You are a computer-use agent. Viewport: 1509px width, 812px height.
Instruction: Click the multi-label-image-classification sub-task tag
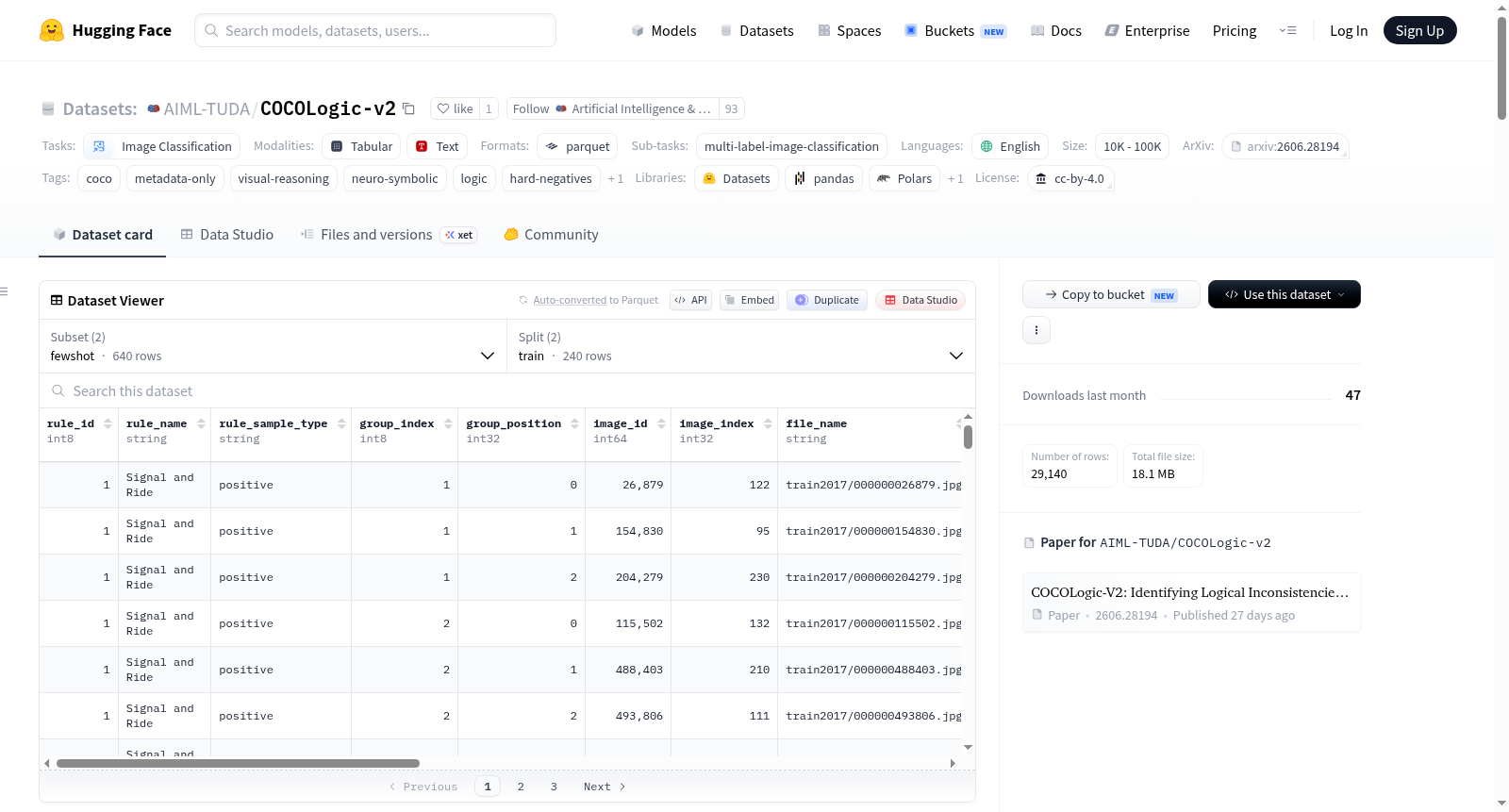pyautogui.click(x=791, y=146)
